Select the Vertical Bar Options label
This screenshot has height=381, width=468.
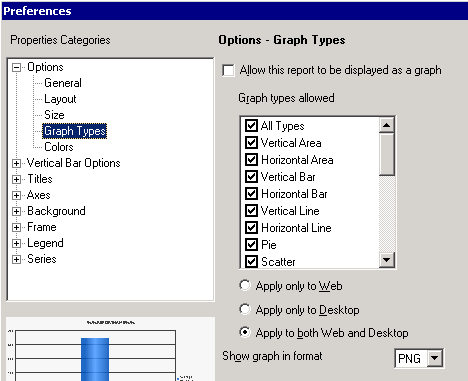tap(73, 163)
